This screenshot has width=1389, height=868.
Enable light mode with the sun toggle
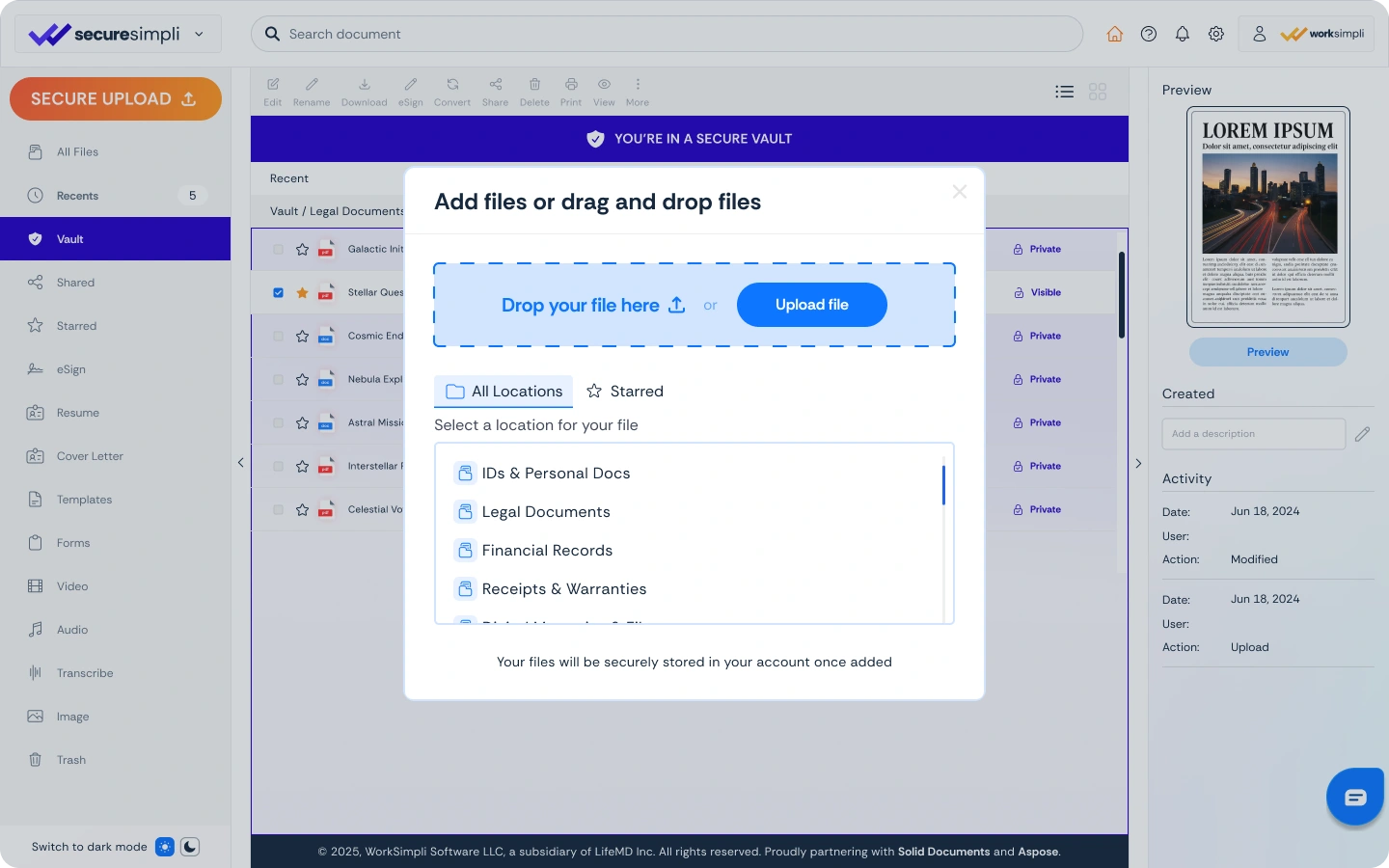pos(165,847)
